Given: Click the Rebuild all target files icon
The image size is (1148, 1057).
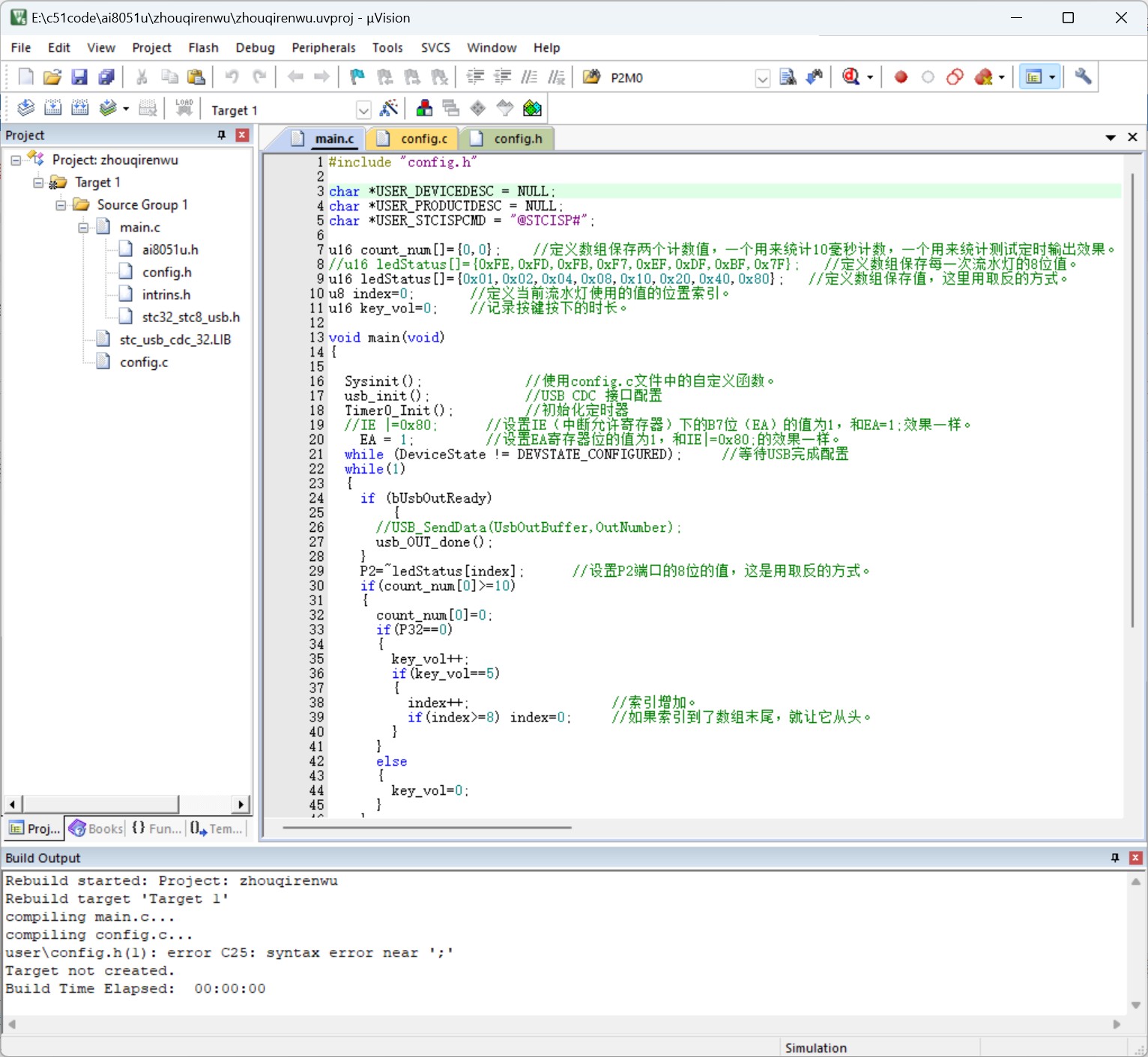Looking at the screenshot, I should pos(79,109).
